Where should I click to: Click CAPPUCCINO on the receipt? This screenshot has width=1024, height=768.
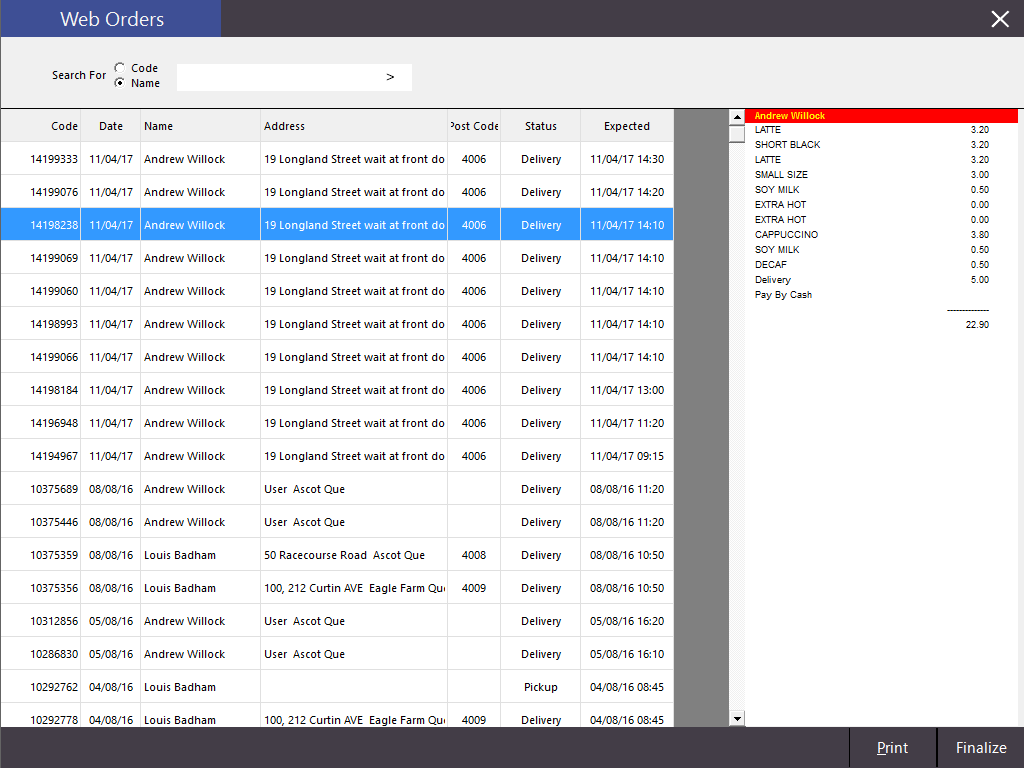[x=786, y=234]
